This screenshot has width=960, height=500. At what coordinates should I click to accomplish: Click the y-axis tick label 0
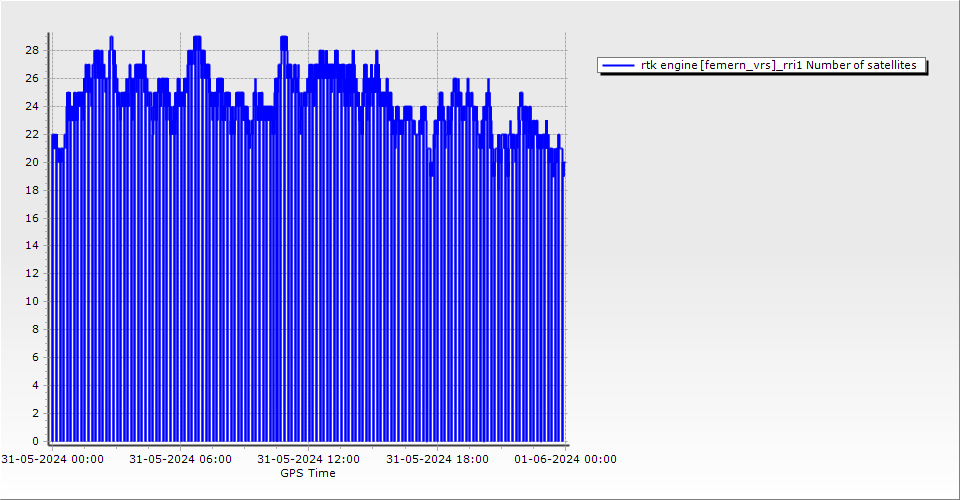click(x=35, y=441)
